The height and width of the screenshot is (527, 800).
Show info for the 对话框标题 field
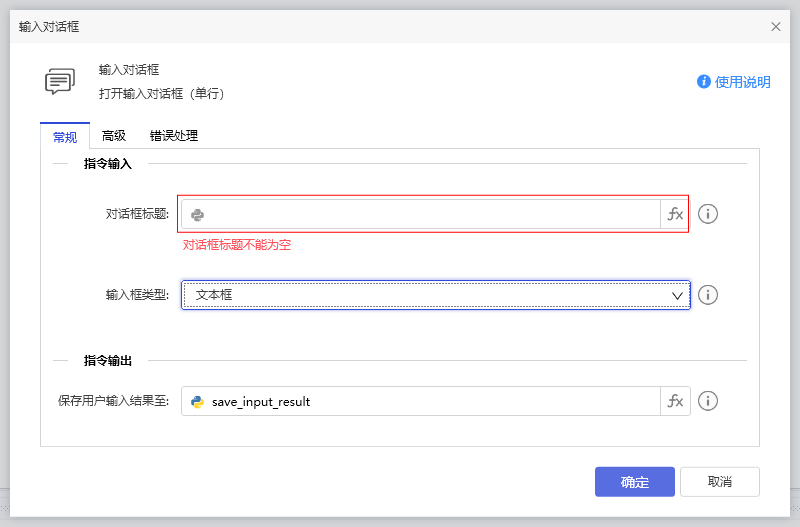tap(708, 214)
